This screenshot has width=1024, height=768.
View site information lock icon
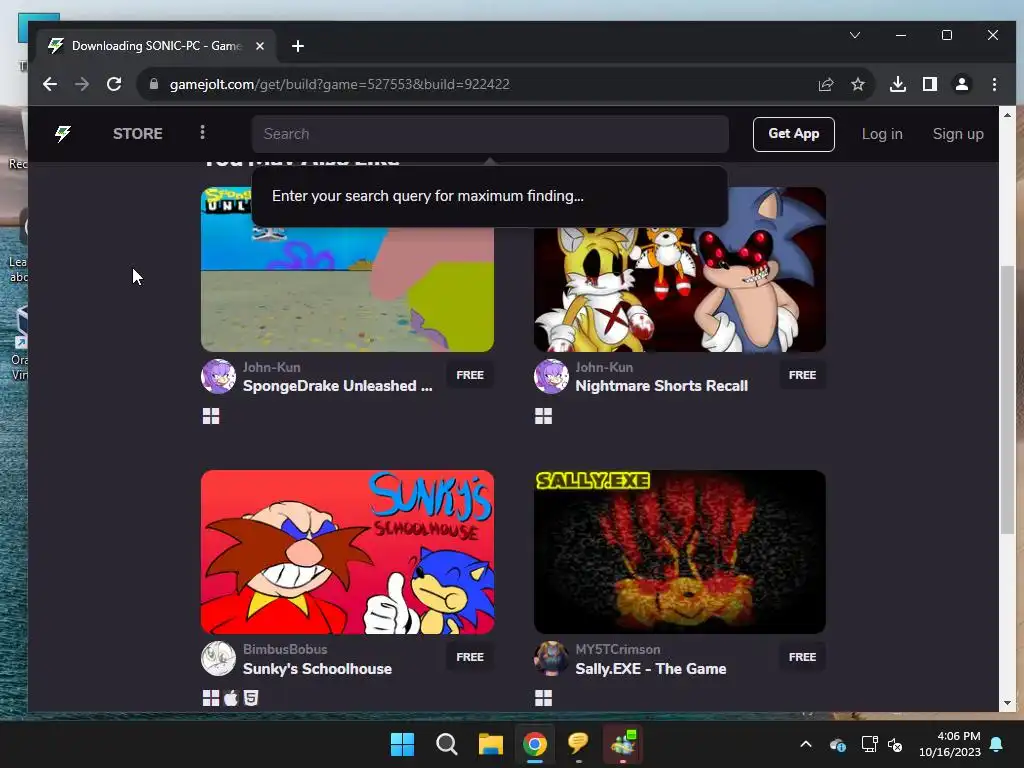(154, 84)
